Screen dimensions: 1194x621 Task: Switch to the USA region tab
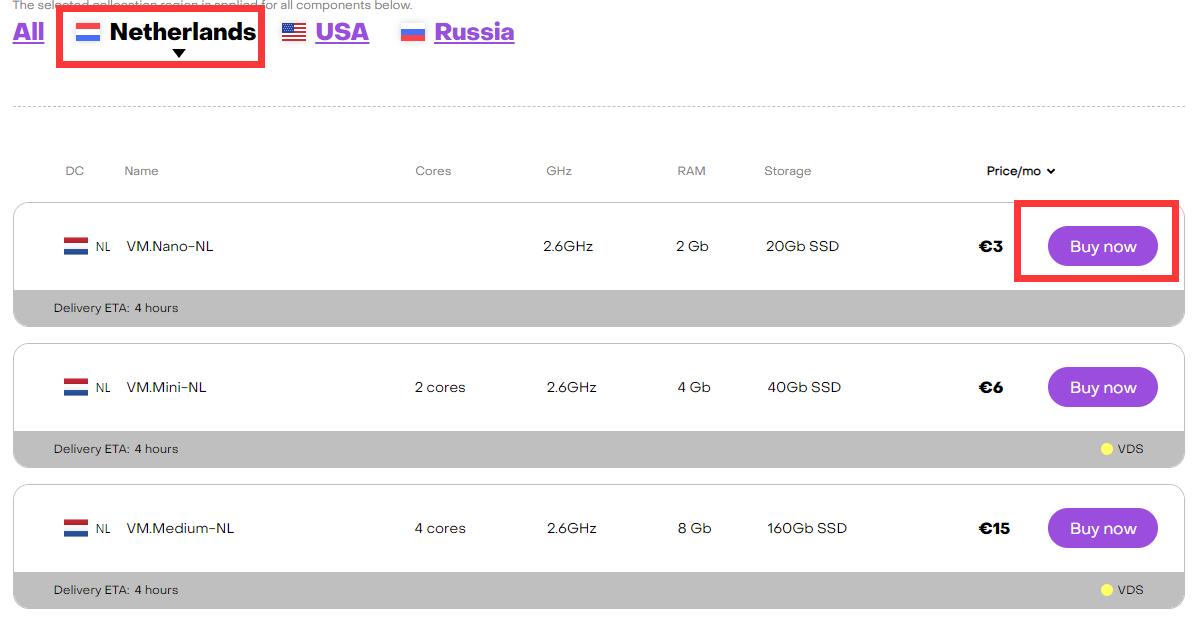click(x=342, y=32)
